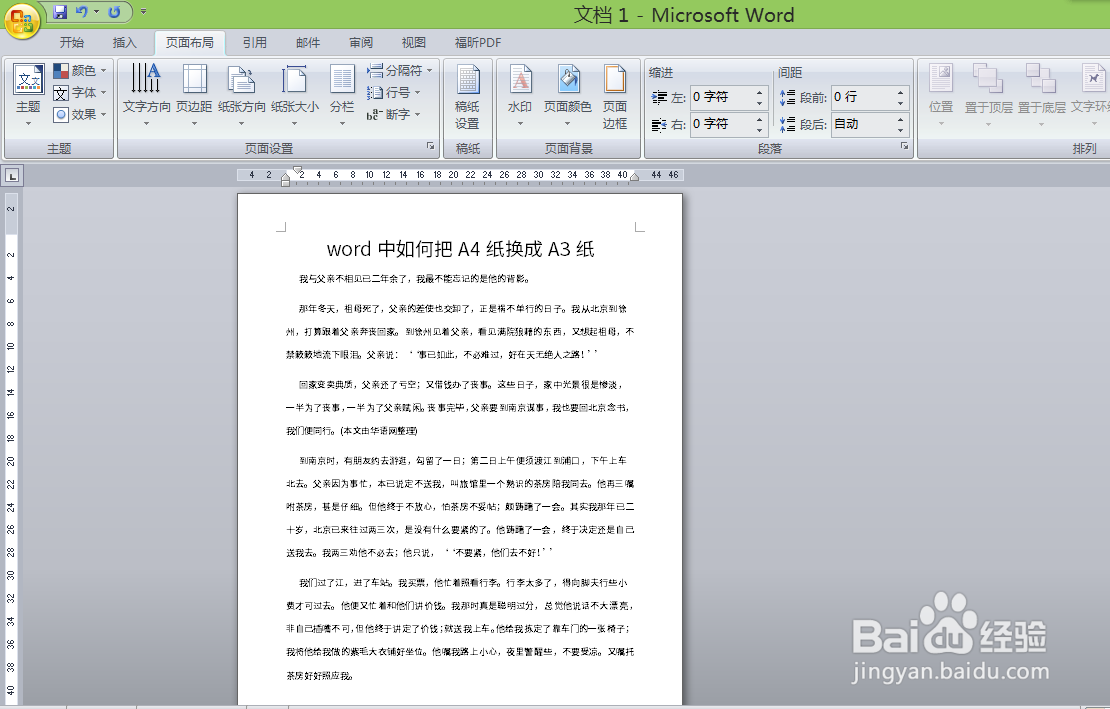Image resolution: width=1110 pixels, height=709 pixels.
Task: Decrease right indent with down arrow
Action: (x=760, y=130)
